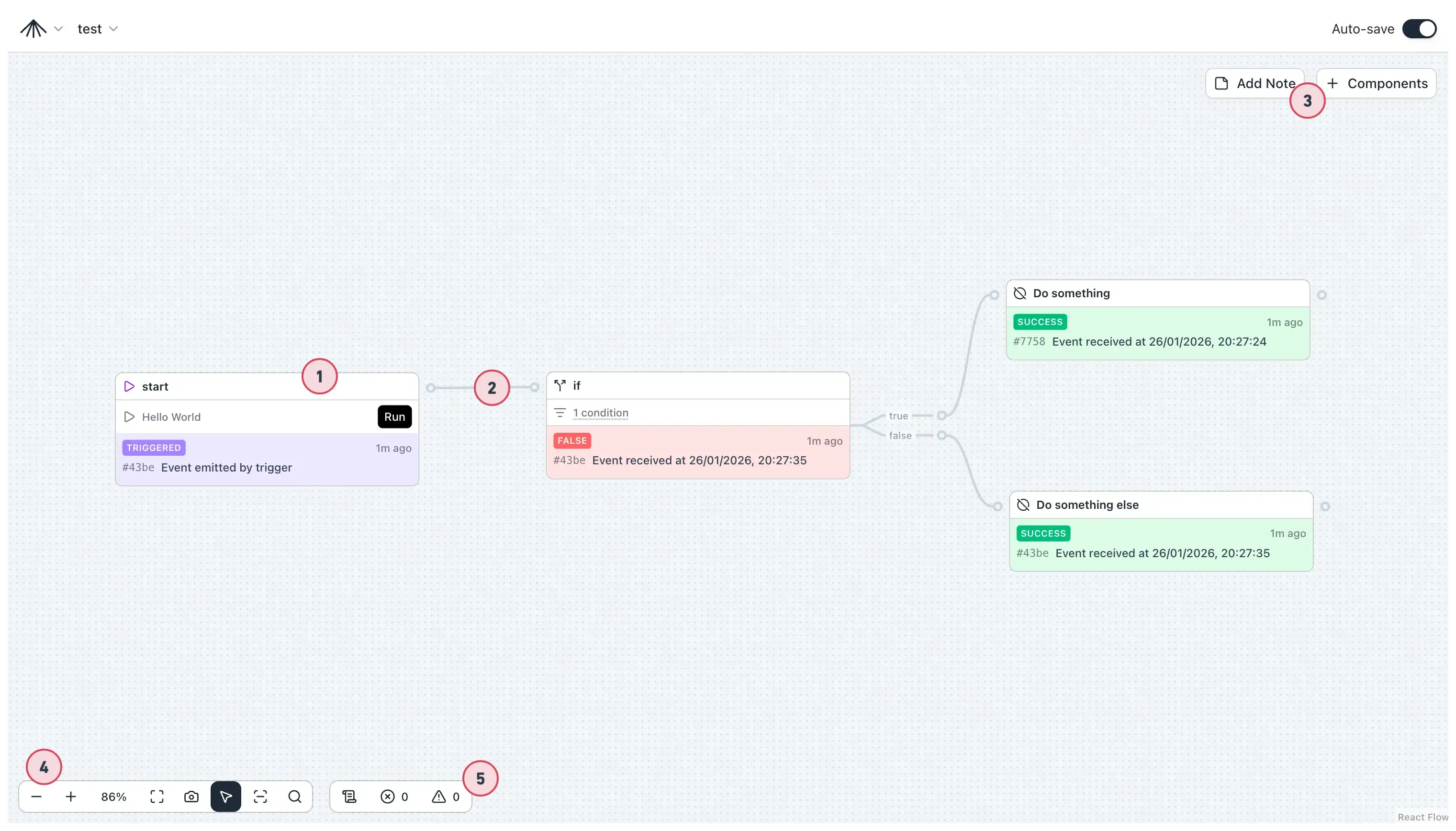This screenshot has height=831, width=1456.
Task: Click the Add Note button
Action: coord(1255,83)
